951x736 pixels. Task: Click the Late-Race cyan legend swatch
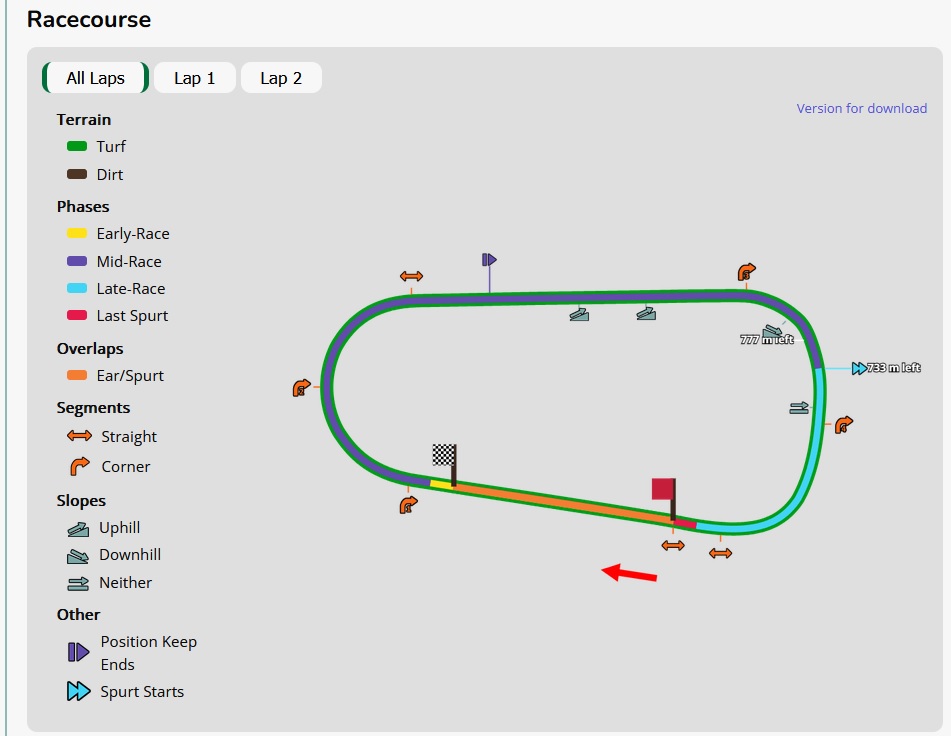77,288
